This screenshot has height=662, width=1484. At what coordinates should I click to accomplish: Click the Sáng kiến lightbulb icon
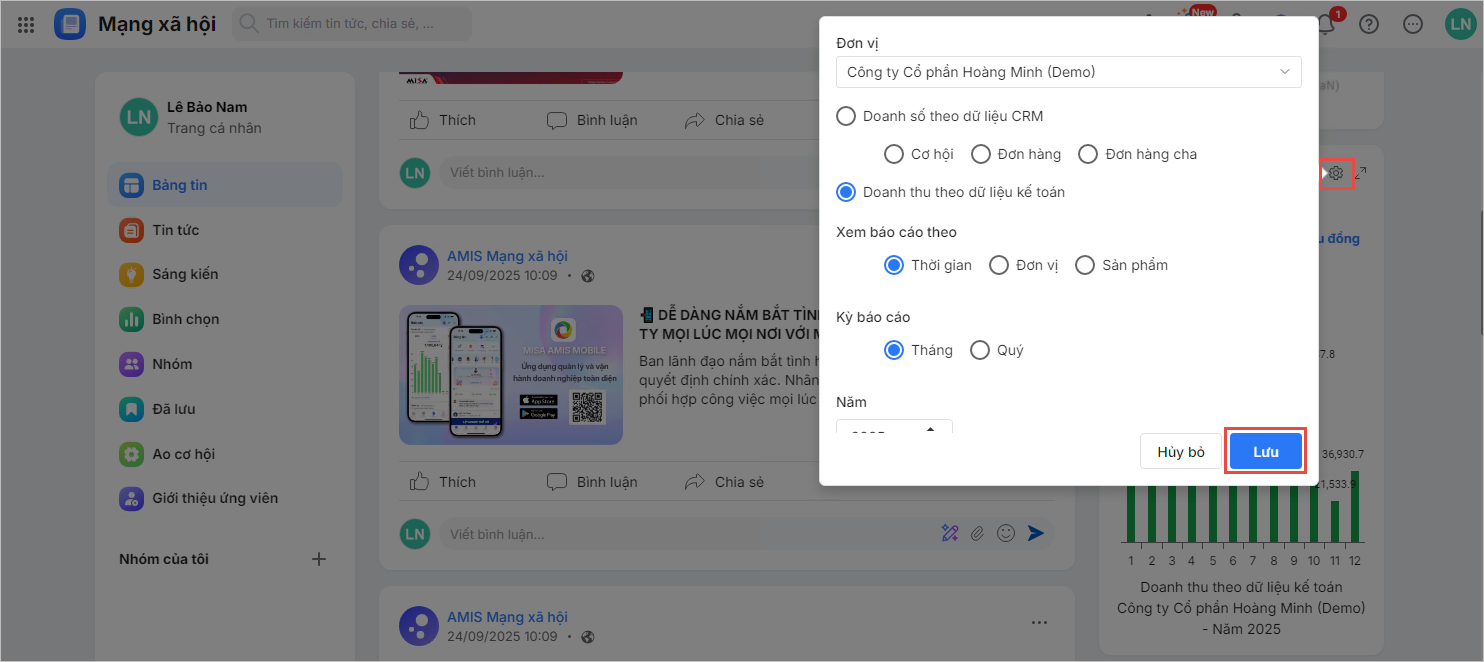pyautogui.click(x=131, y=274)
